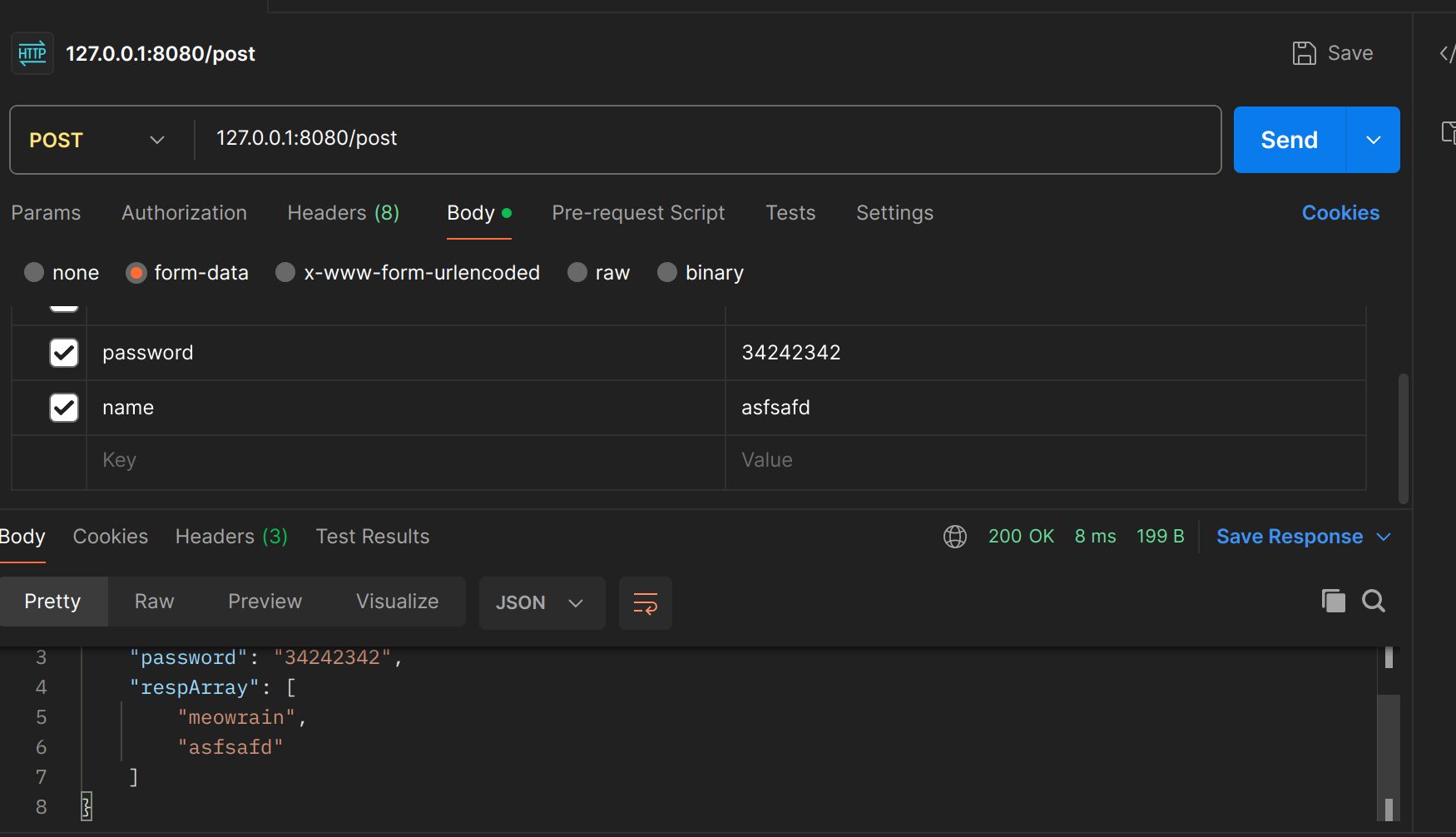1456x837 pixels.
Task: Switch to the Headers (8) request tab
Action: point(343,213)
